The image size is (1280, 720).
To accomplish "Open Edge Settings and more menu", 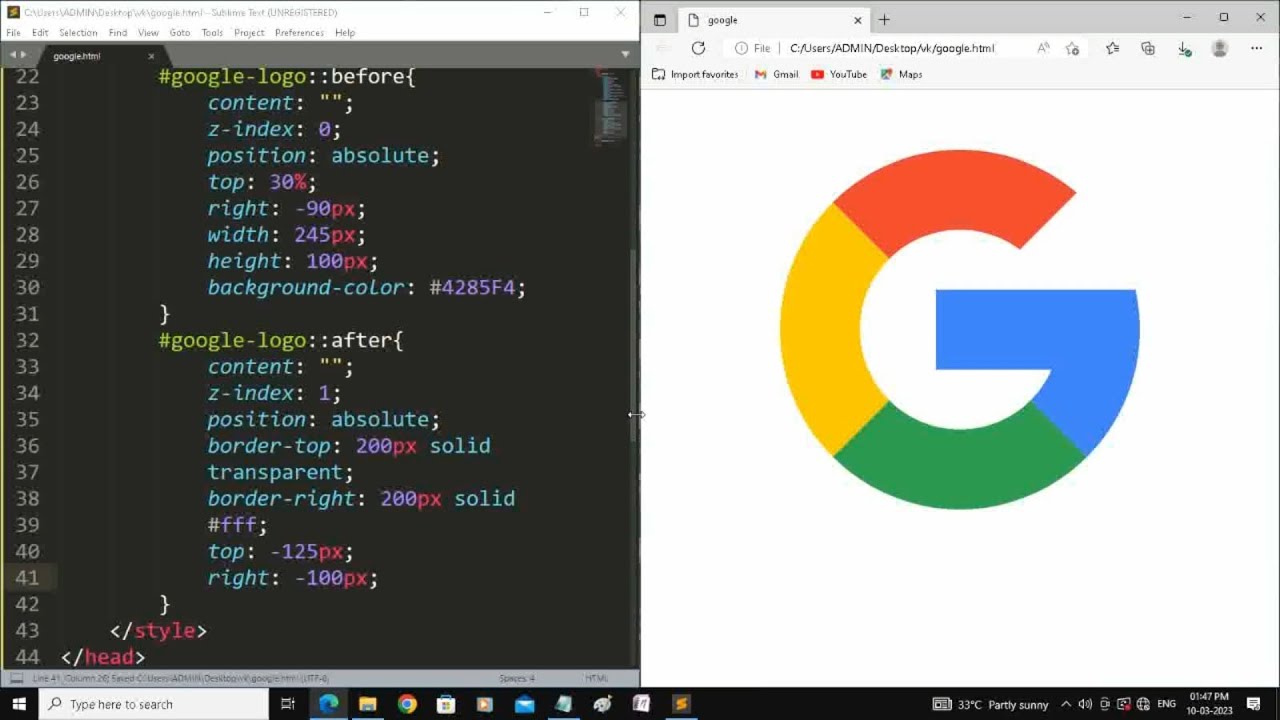I will (1257, 48).
